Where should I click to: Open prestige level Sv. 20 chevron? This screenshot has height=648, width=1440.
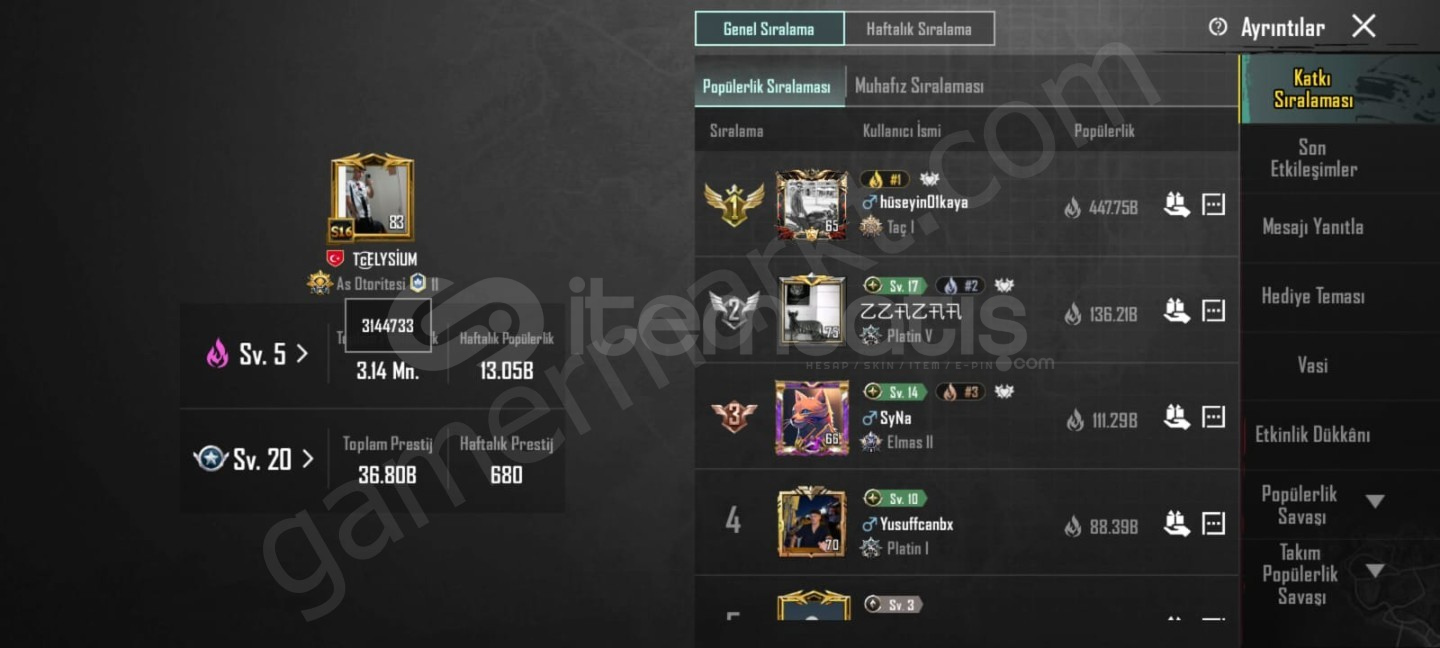(307, 459)
